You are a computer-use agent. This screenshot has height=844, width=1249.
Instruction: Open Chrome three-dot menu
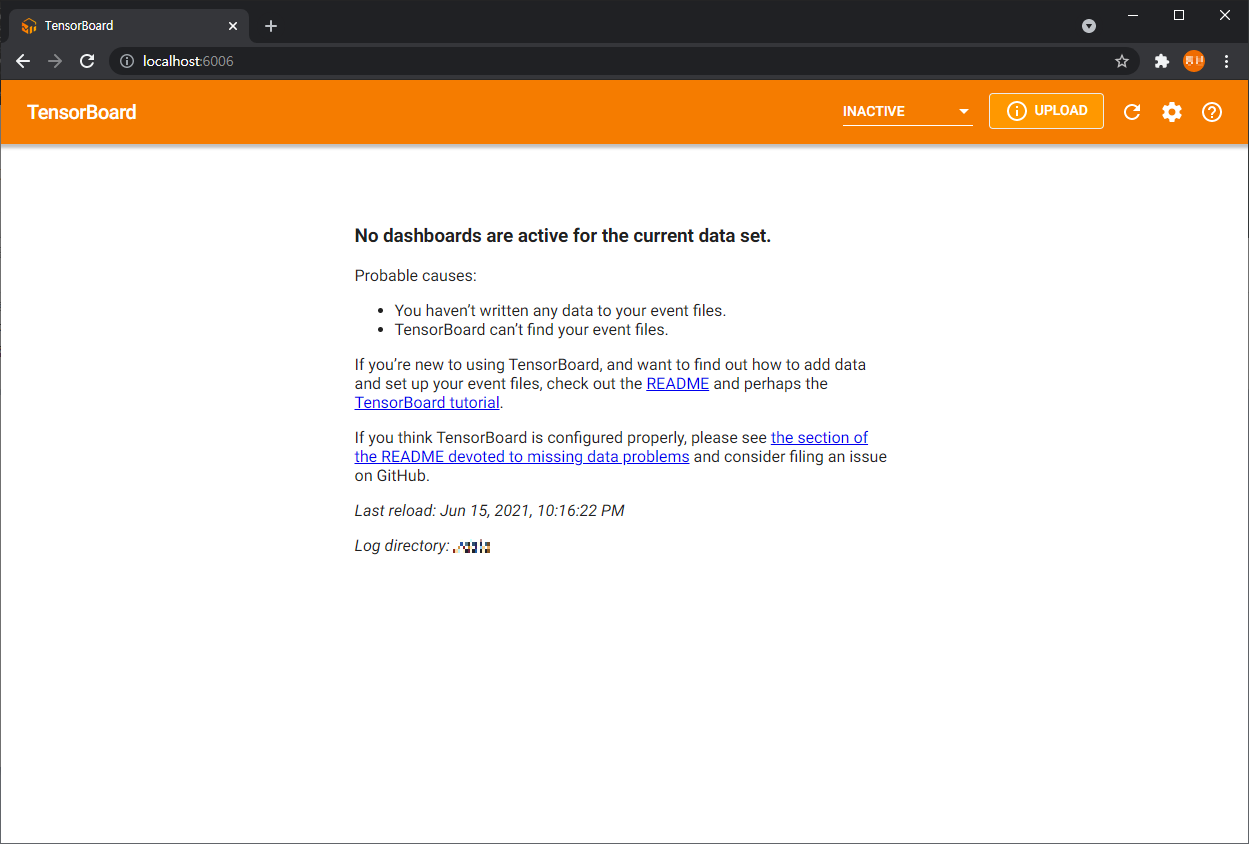pos(1226,61)
